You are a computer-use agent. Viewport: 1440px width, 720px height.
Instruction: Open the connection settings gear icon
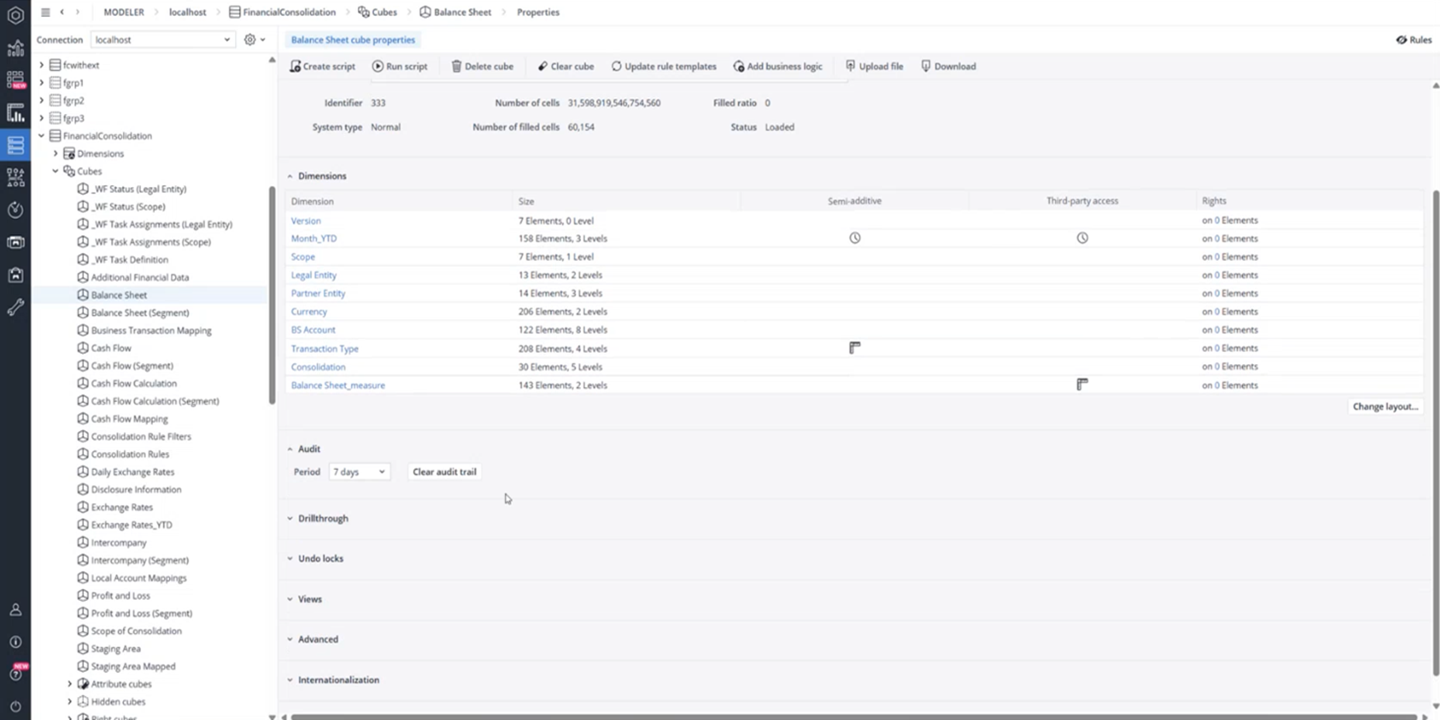(x=250, y=40)
